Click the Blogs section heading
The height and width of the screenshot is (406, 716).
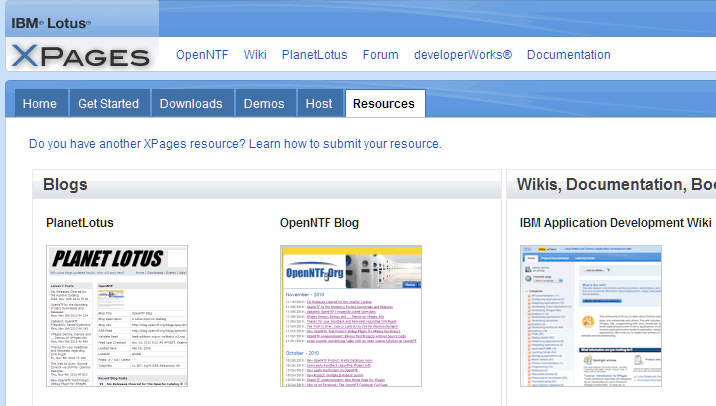[65, 185]
